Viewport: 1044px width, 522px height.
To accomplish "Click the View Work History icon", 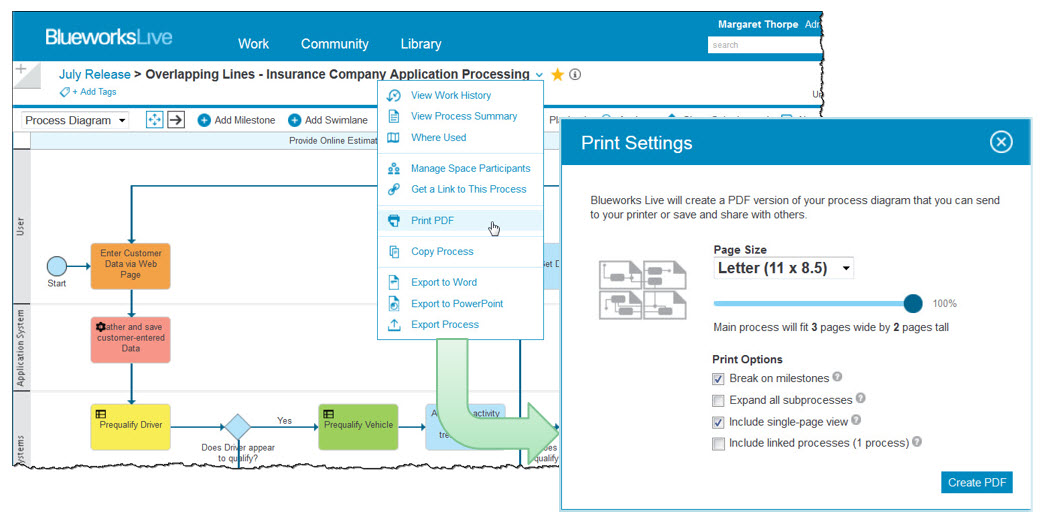I will pos(393,95).
